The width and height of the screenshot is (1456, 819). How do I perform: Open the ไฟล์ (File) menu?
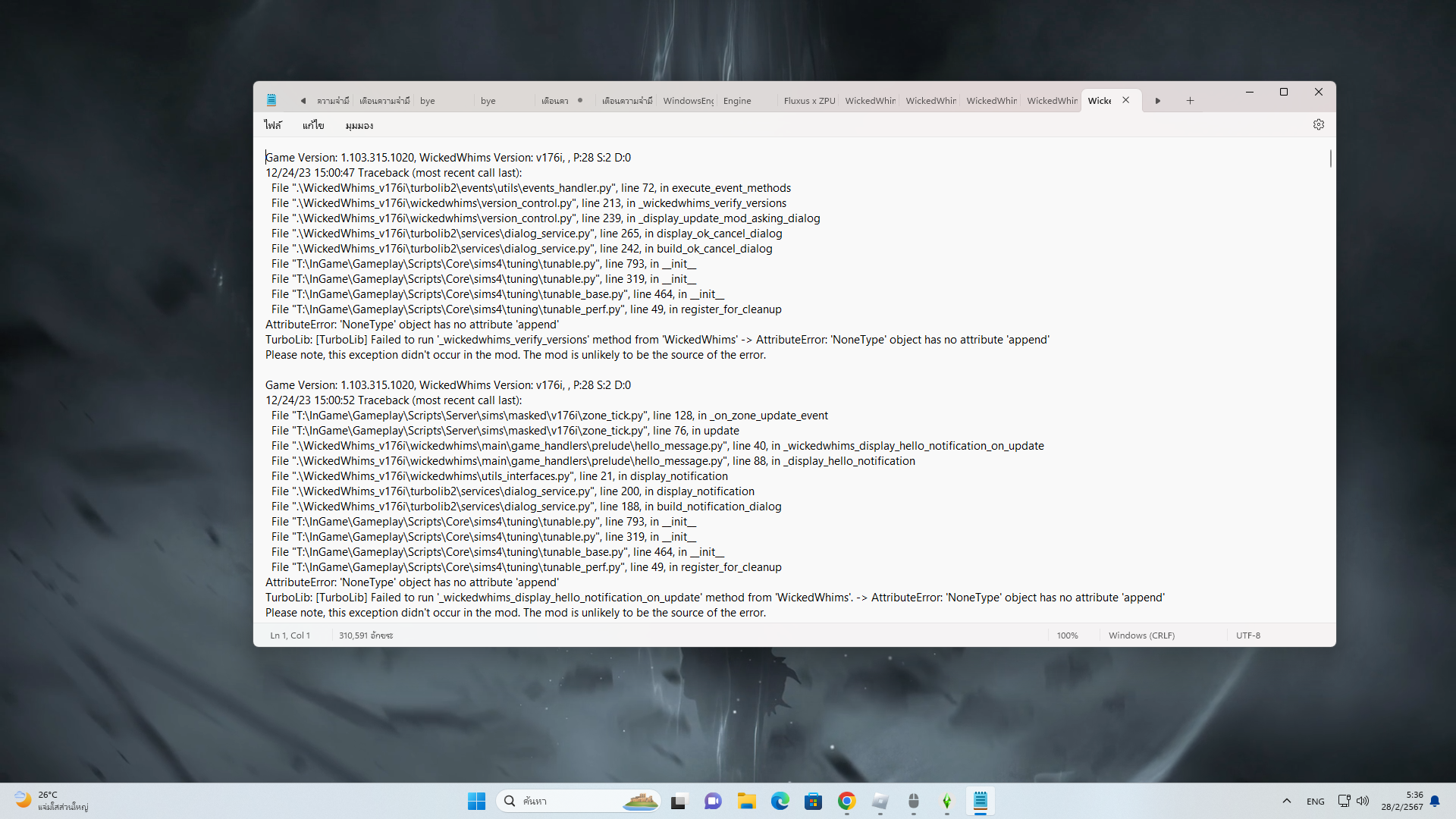click(273, 125)
